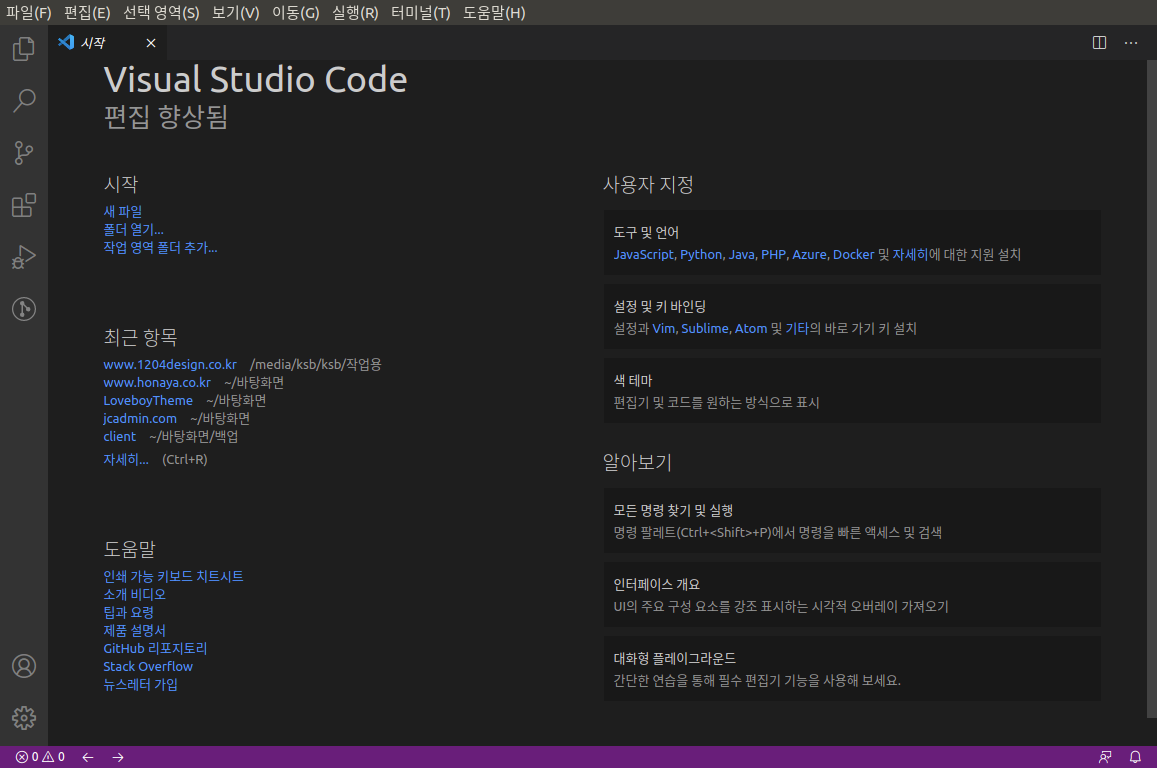
Task: Open recent client folder
Action: coord(120,437)
